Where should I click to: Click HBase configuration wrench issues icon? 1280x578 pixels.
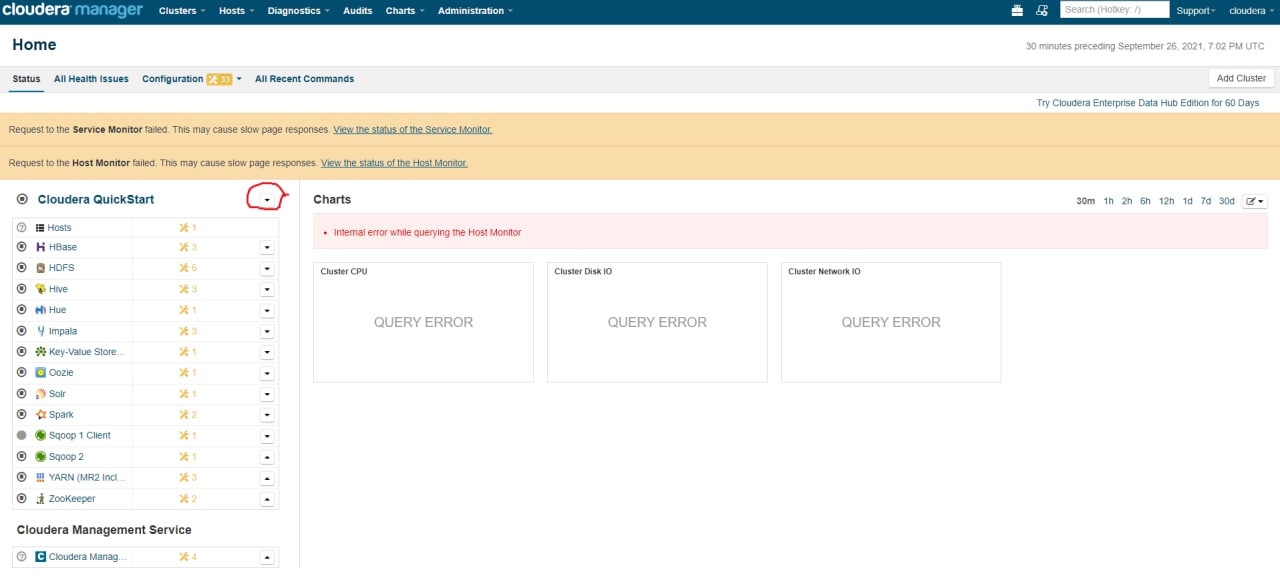pos(184,247)
